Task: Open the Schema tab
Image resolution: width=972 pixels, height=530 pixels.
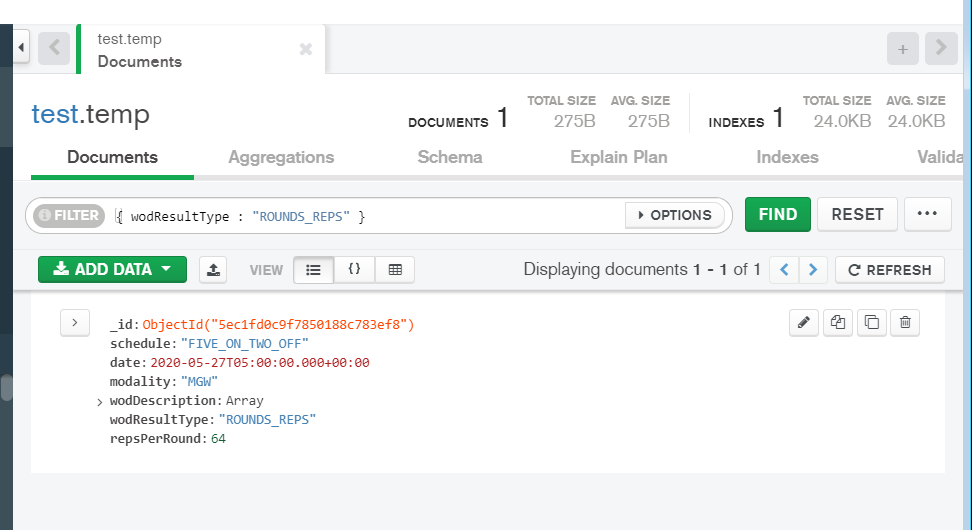Action: [450, 157]
